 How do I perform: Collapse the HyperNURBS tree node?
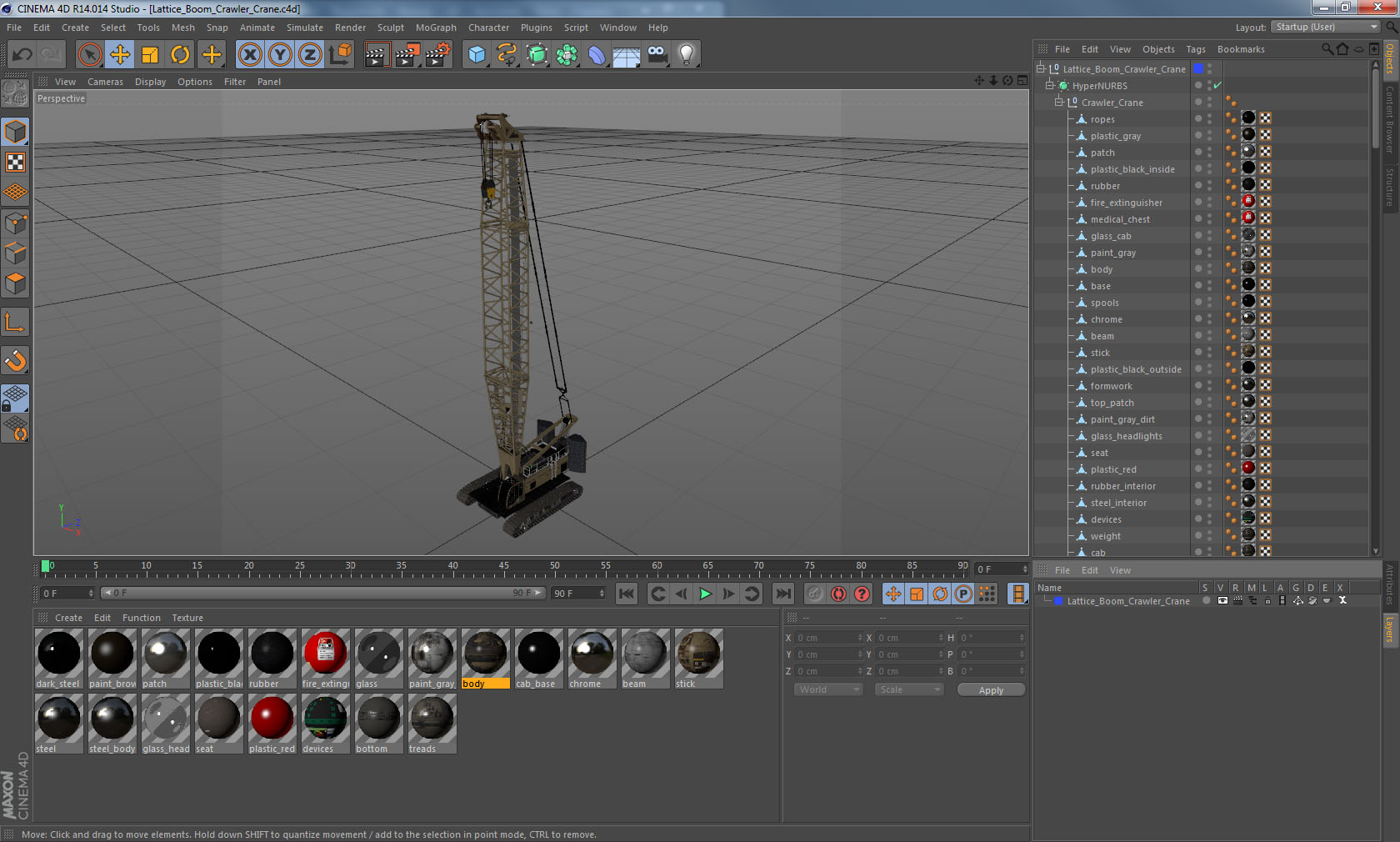pos(1050,86)
